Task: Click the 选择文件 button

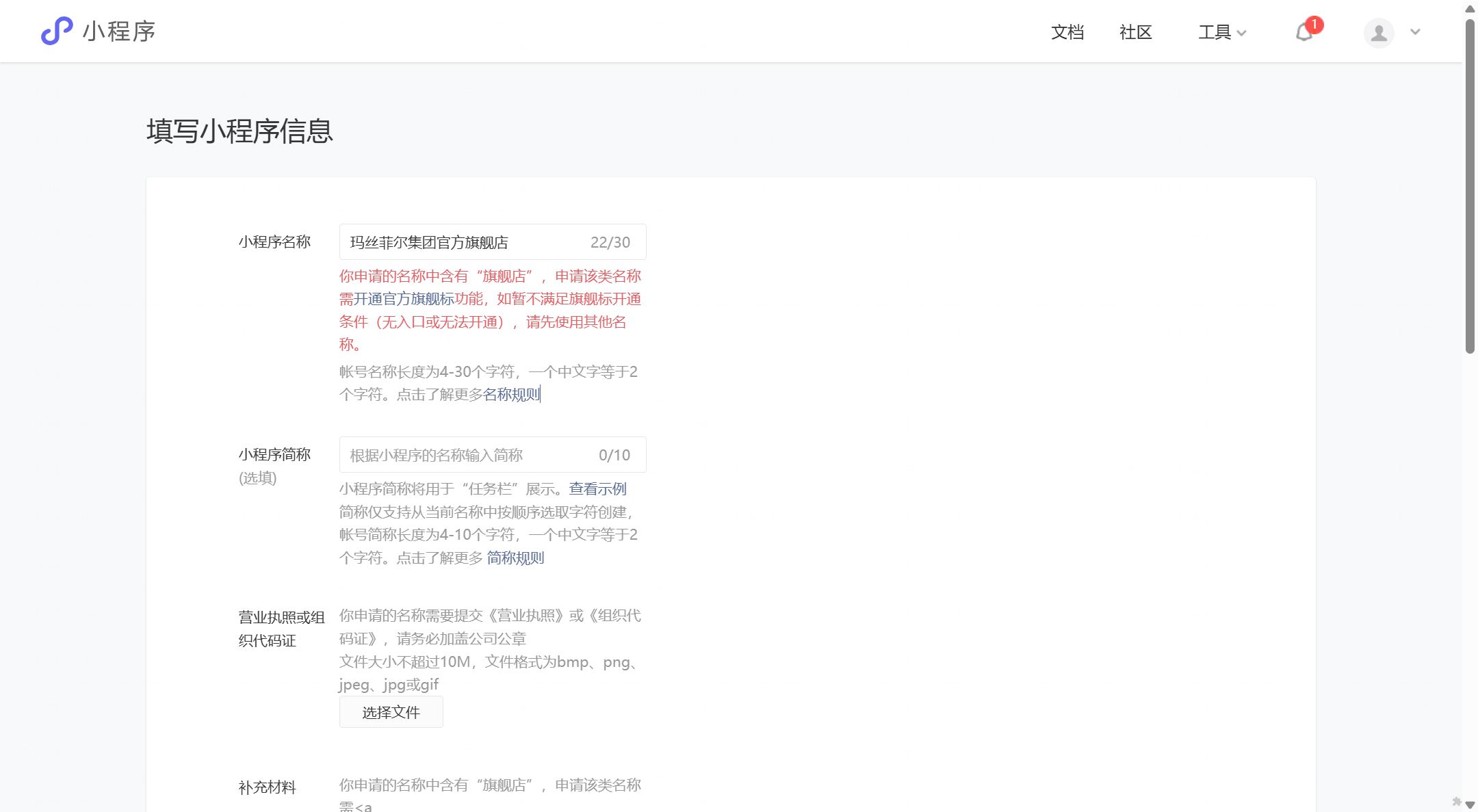Action: [391, 712]
